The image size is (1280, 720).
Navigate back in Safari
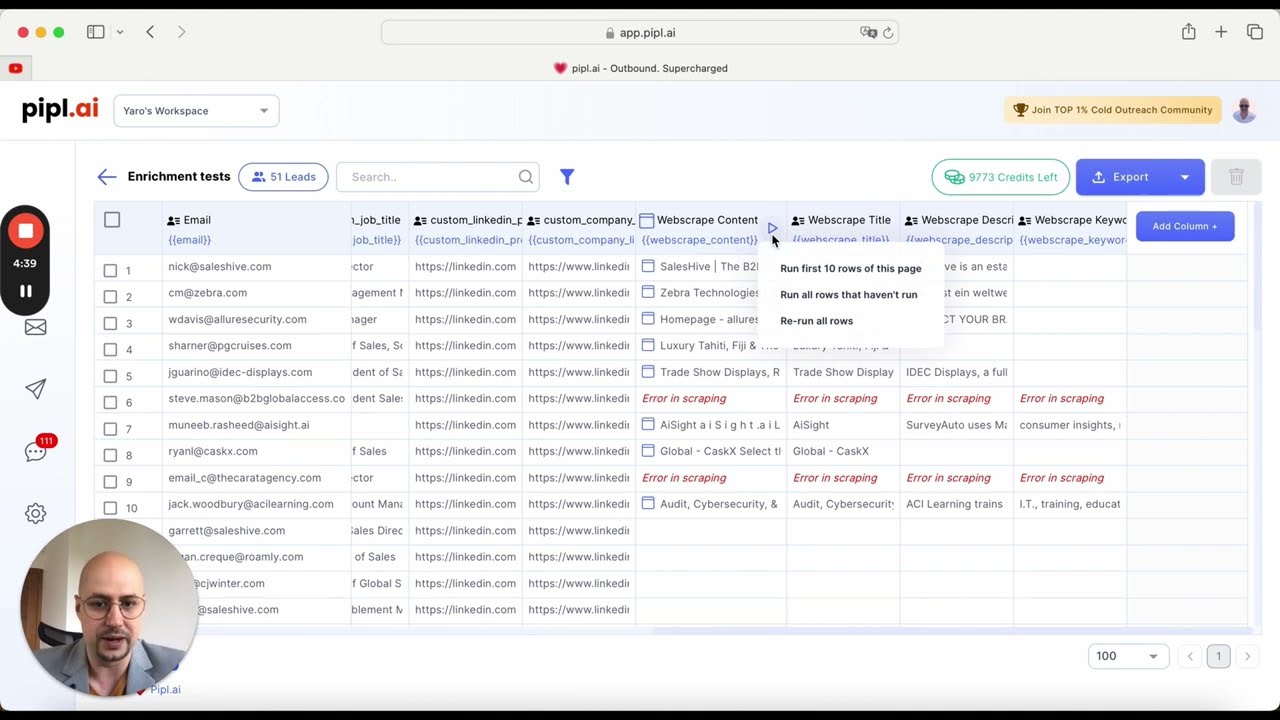pos(150,32)
